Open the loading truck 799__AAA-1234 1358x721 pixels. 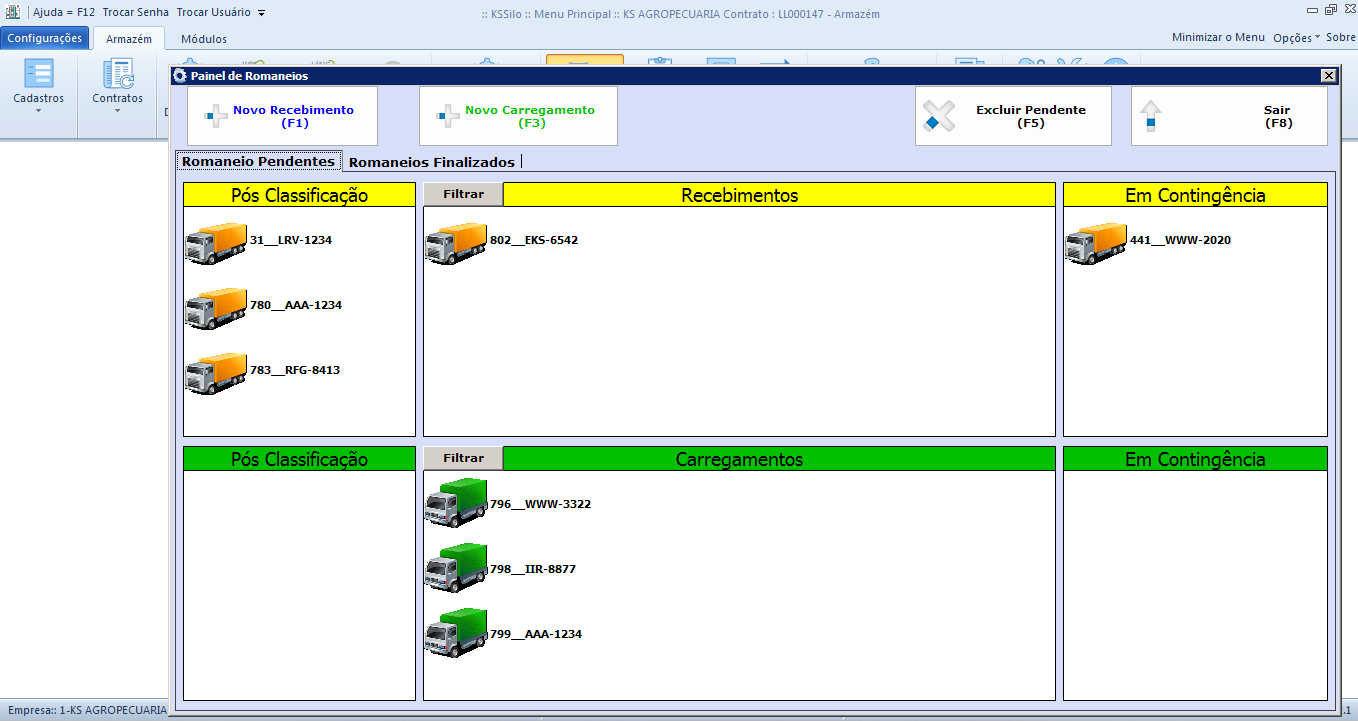456,634
